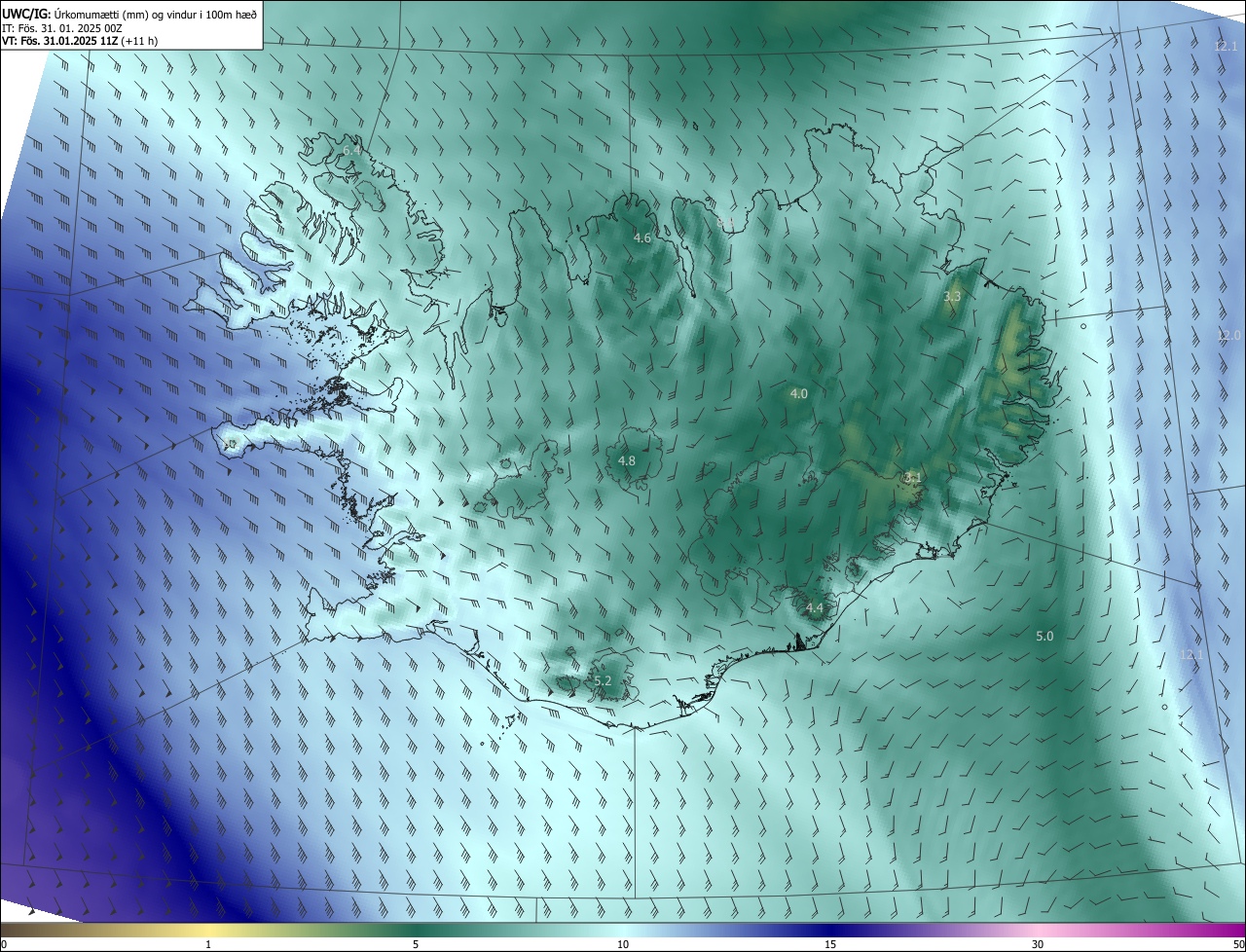Click the dark navy colour-scale band above the 15 tick

pos(830,930)
